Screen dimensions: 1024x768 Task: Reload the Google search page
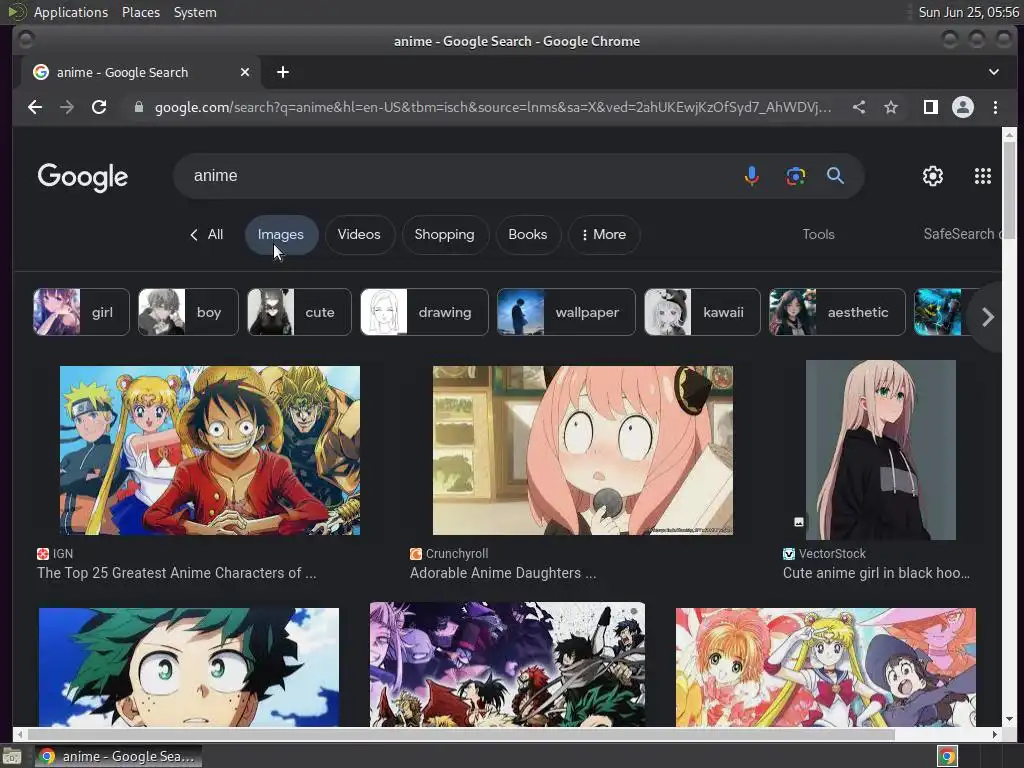coord(99,107)
